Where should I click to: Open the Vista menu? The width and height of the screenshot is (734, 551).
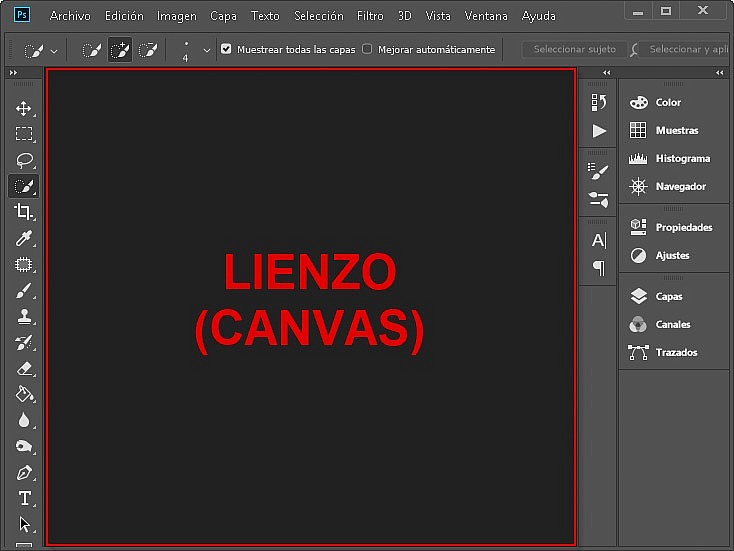[438, 16]
